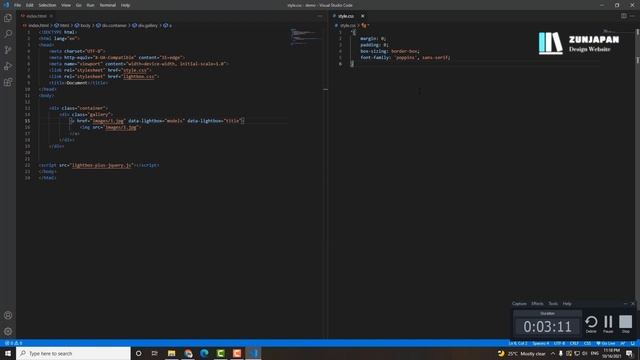Open the Go menu
Image resolution: width=640 pixels, height=360 pixels.
click(x=78, y=5)
